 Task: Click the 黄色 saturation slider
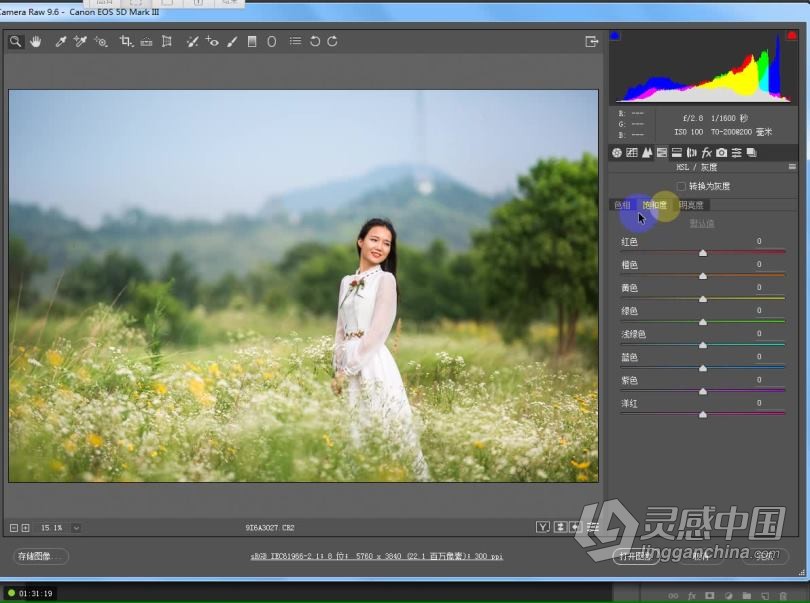pyautogui.click(x=703, y=299)
